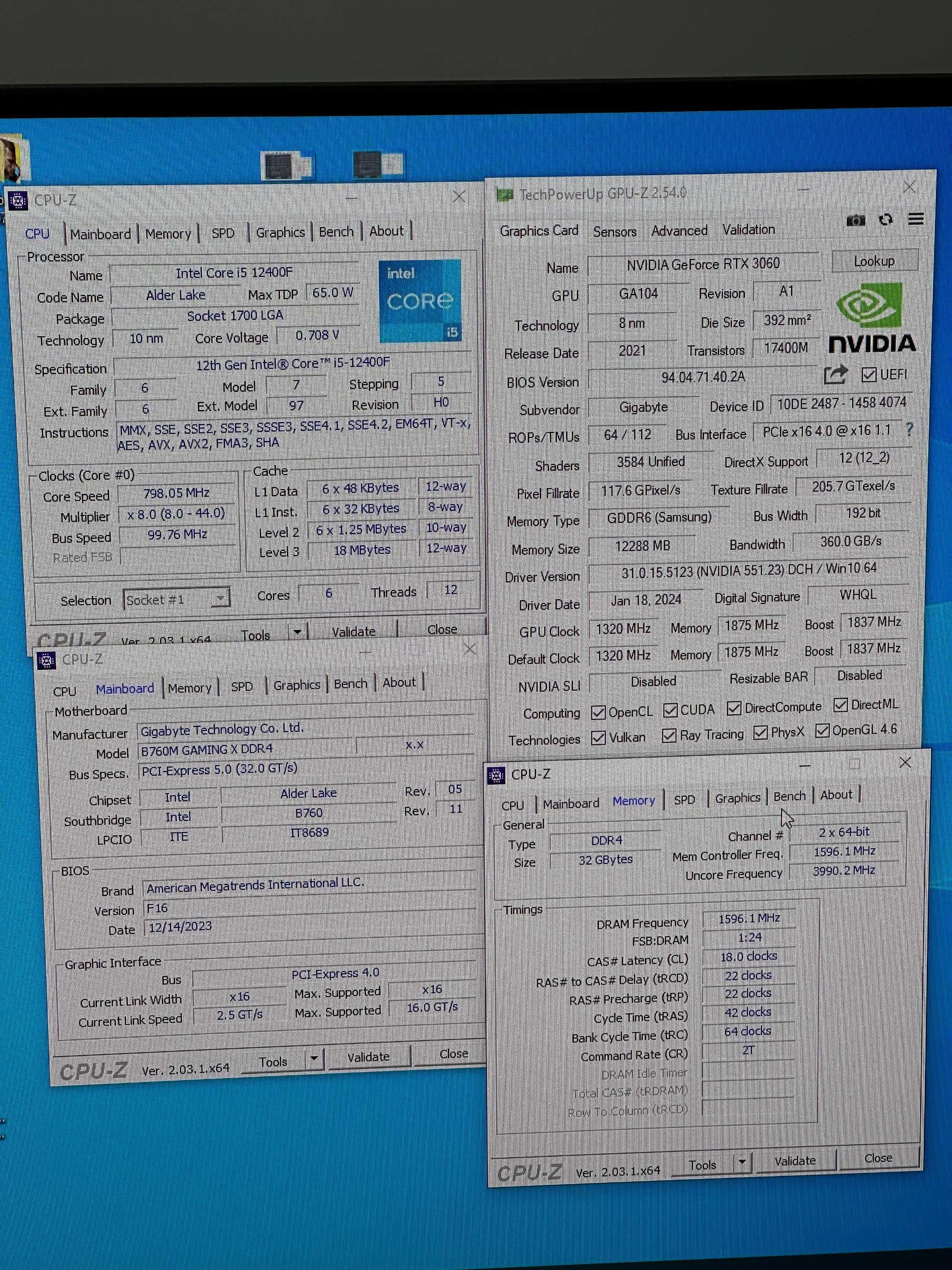Toggle the CUDA checkbox
The width and height of the screenshot is (952, 1270).
pyautogui.click(x=670, y=711)
